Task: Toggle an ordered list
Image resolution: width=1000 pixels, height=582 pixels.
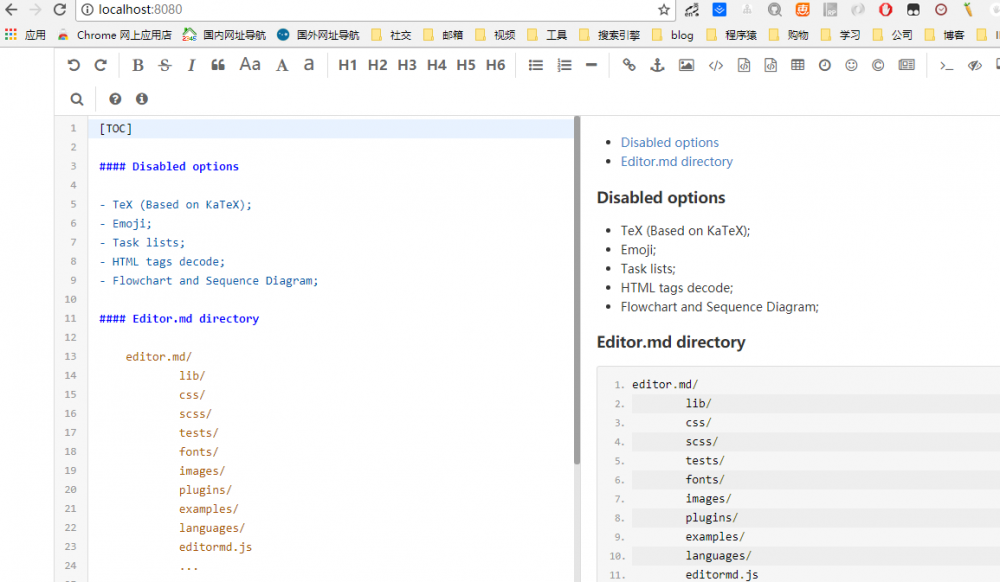Action: (x=564, y=64)
